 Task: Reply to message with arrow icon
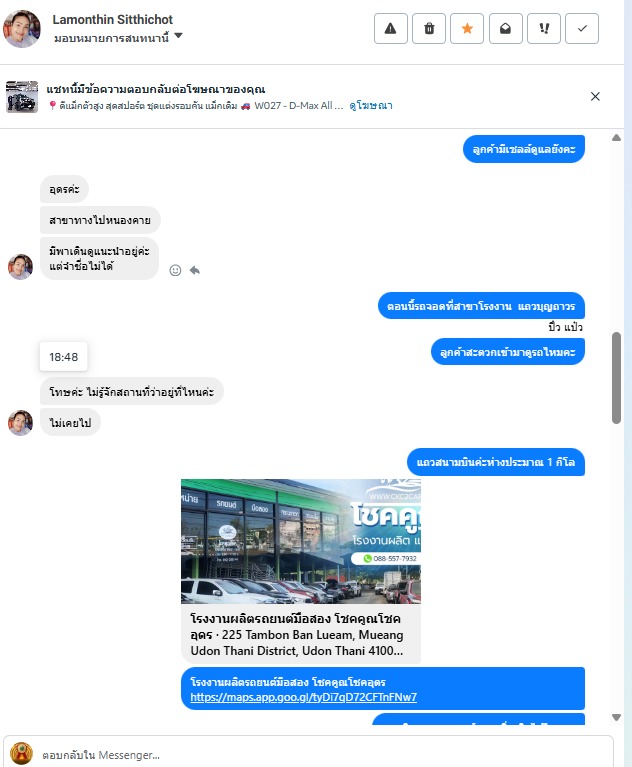coord(195,271)
